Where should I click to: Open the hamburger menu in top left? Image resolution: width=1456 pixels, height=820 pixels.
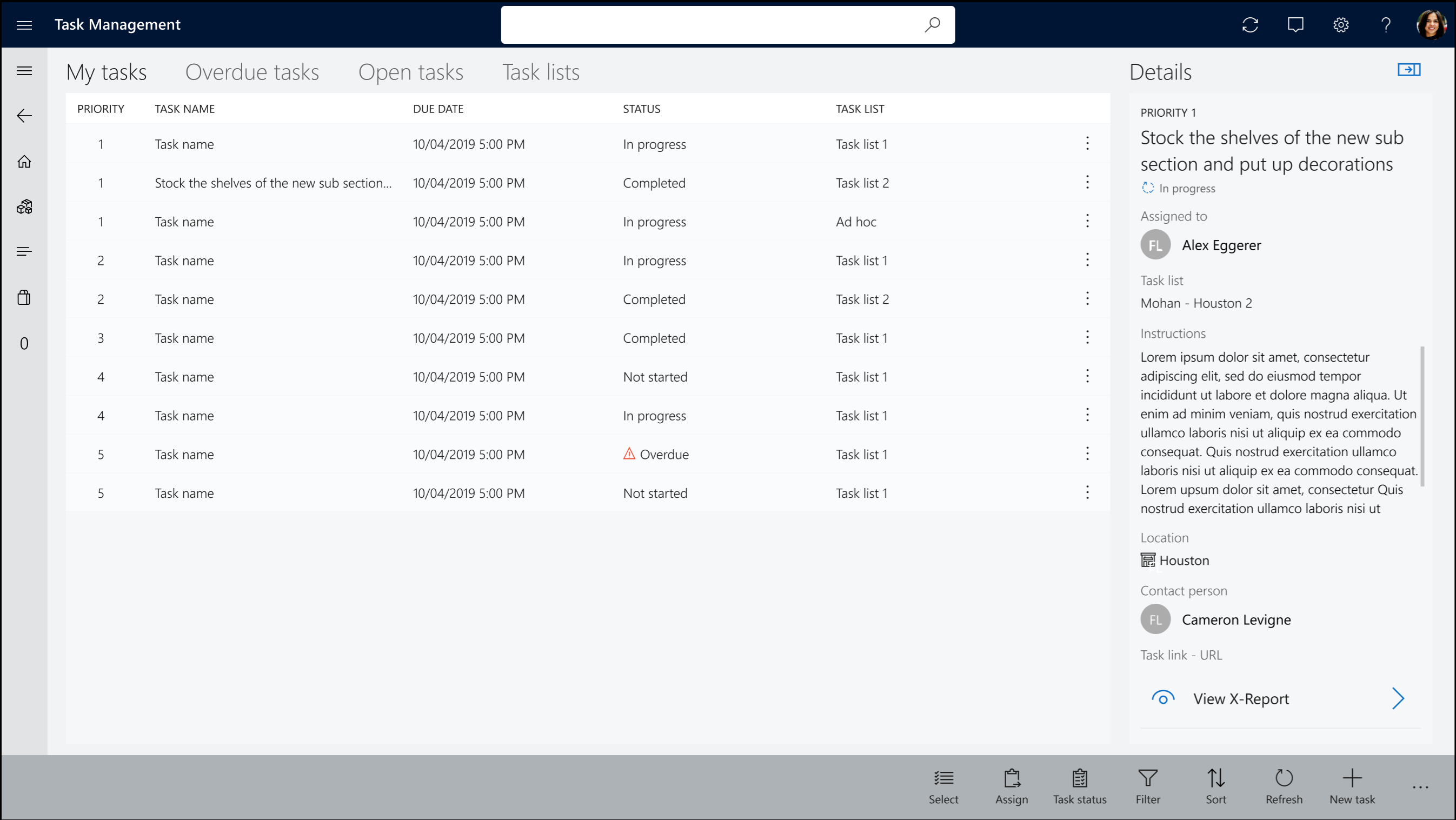24,24
